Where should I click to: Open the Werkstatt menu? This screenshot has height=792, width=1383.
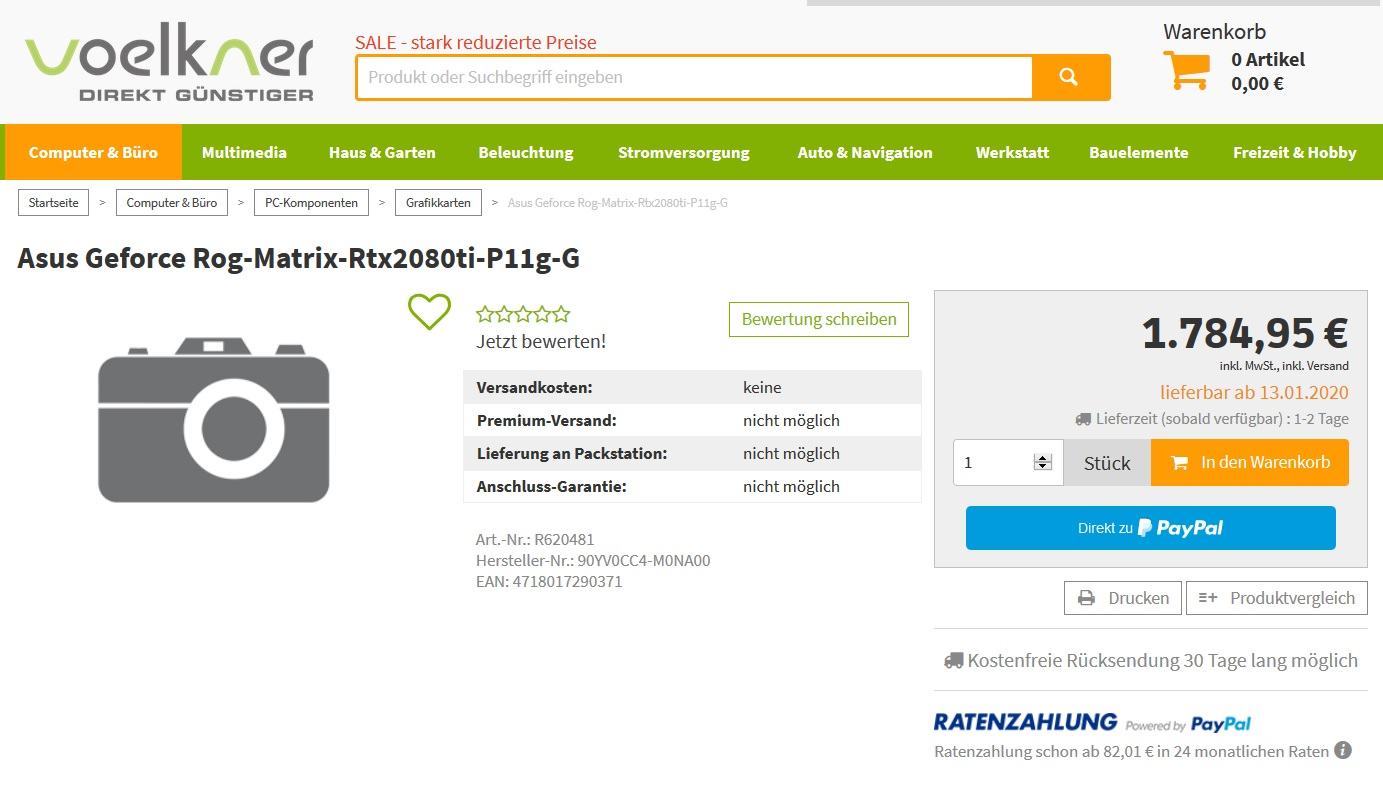[x=1012, y=152]
